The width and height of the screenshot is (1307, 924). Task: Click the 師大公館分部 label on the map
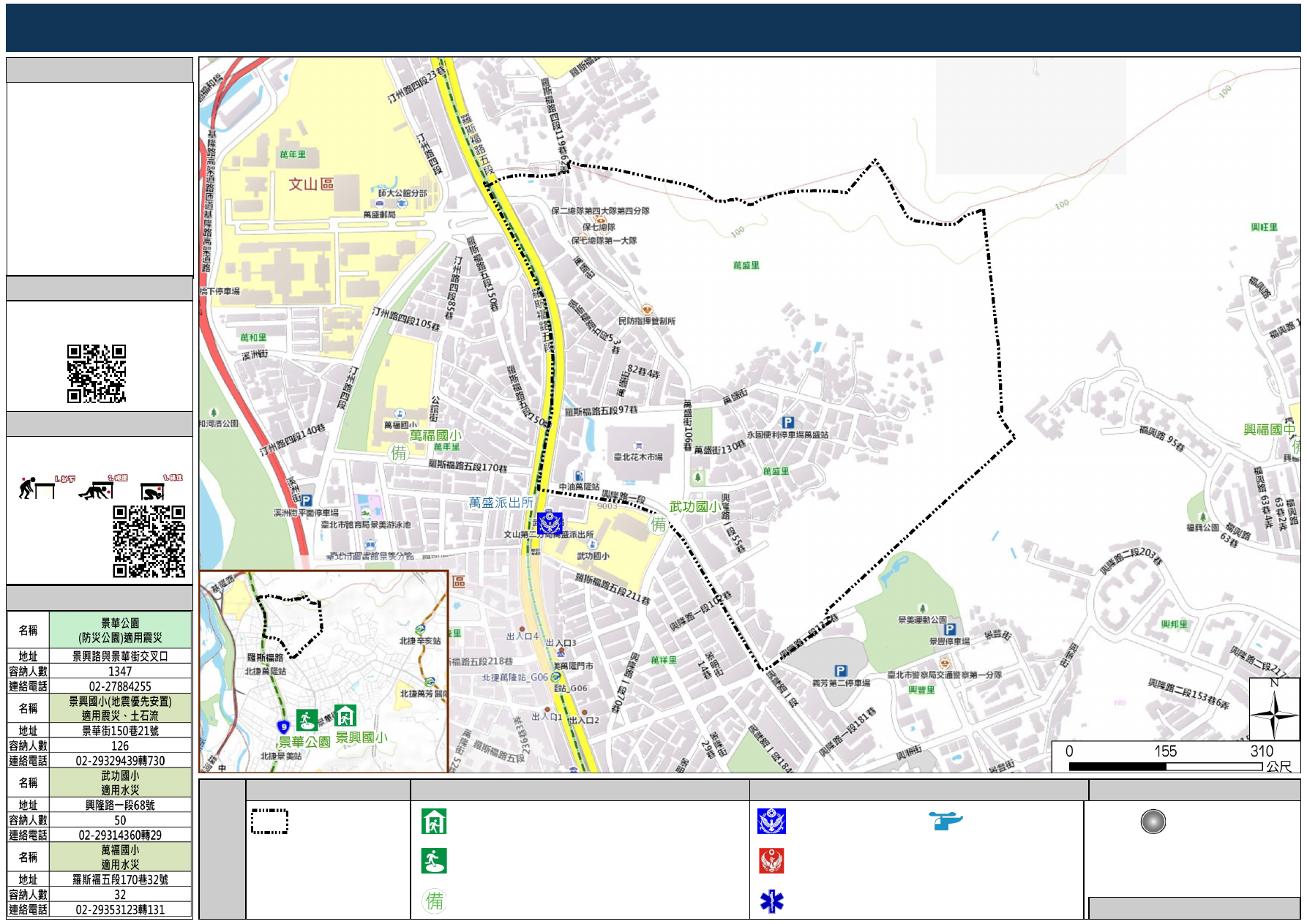[x=402, y=193]
